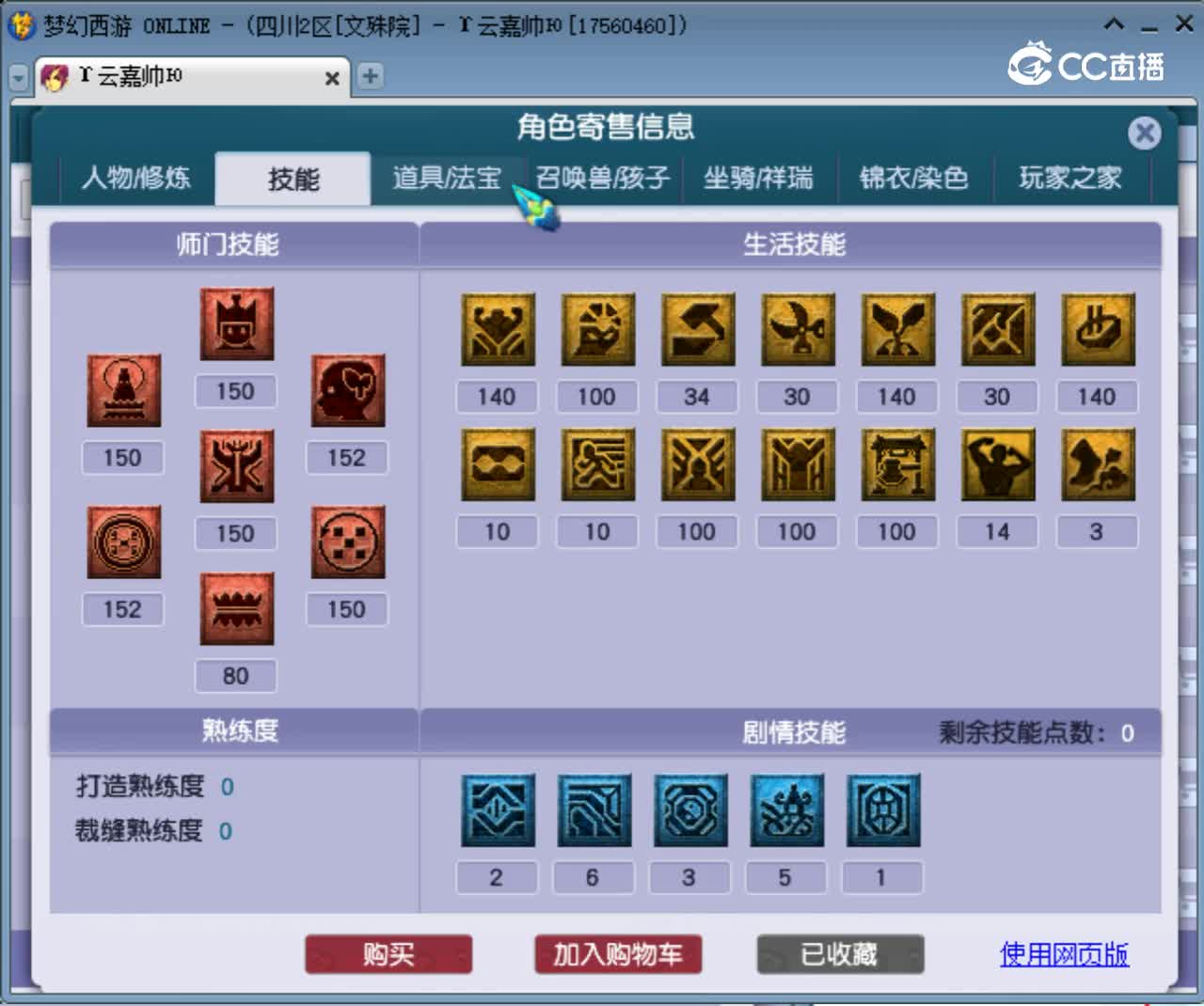
Task: Click the 生活技能 section header
Action: [x=794, y=244]
